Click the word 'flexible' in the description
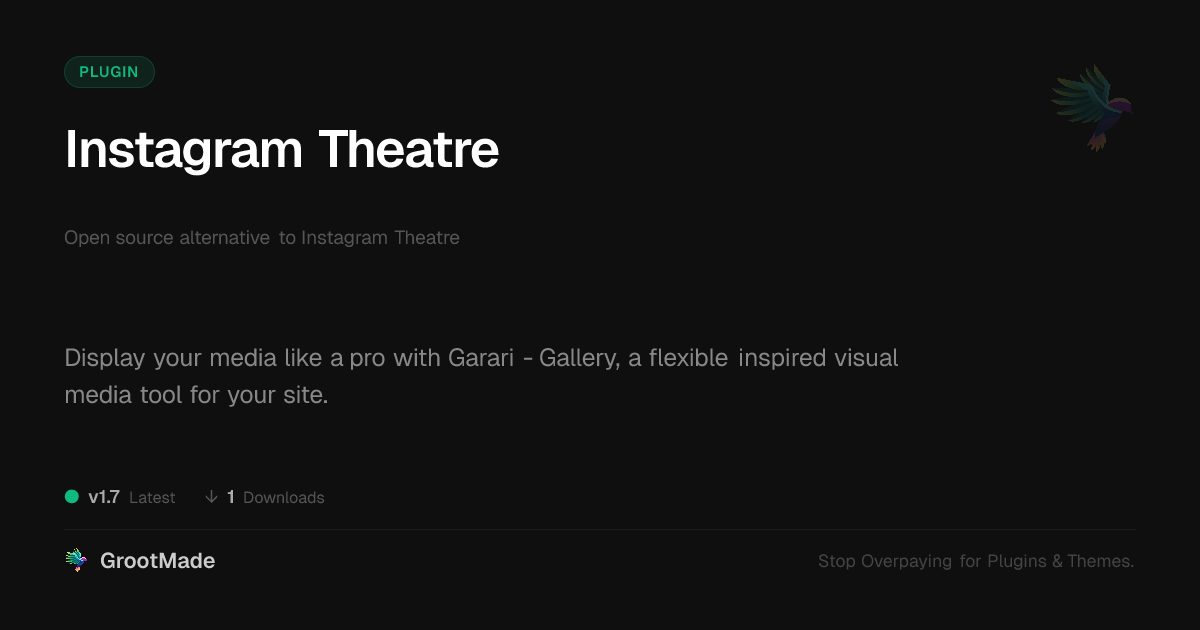Image resolution: width=1200 pixels, height=630 pixels. click(688, 358)
